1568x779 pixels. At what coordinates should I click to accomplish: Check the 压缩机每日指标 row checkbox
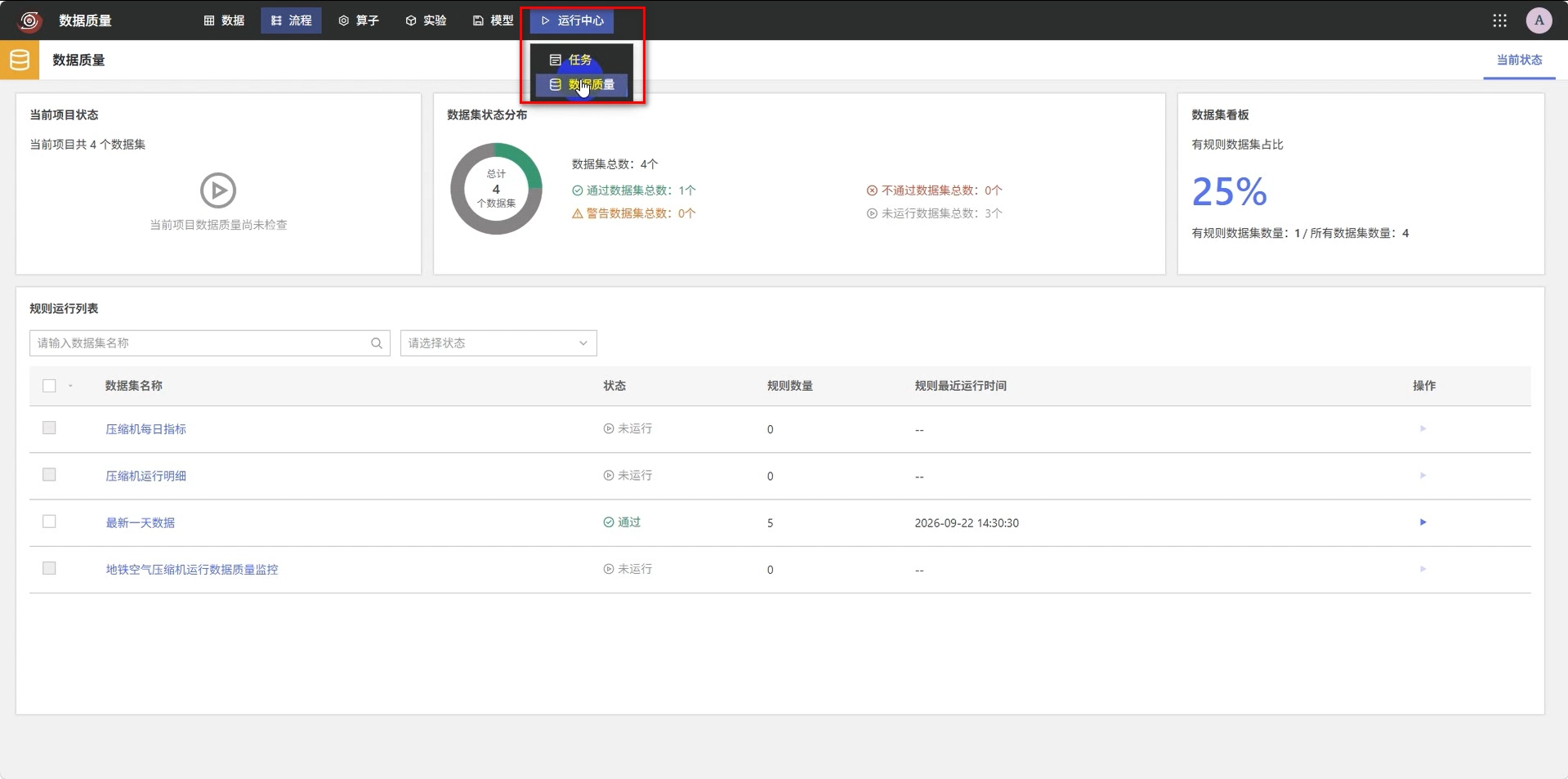49,428
